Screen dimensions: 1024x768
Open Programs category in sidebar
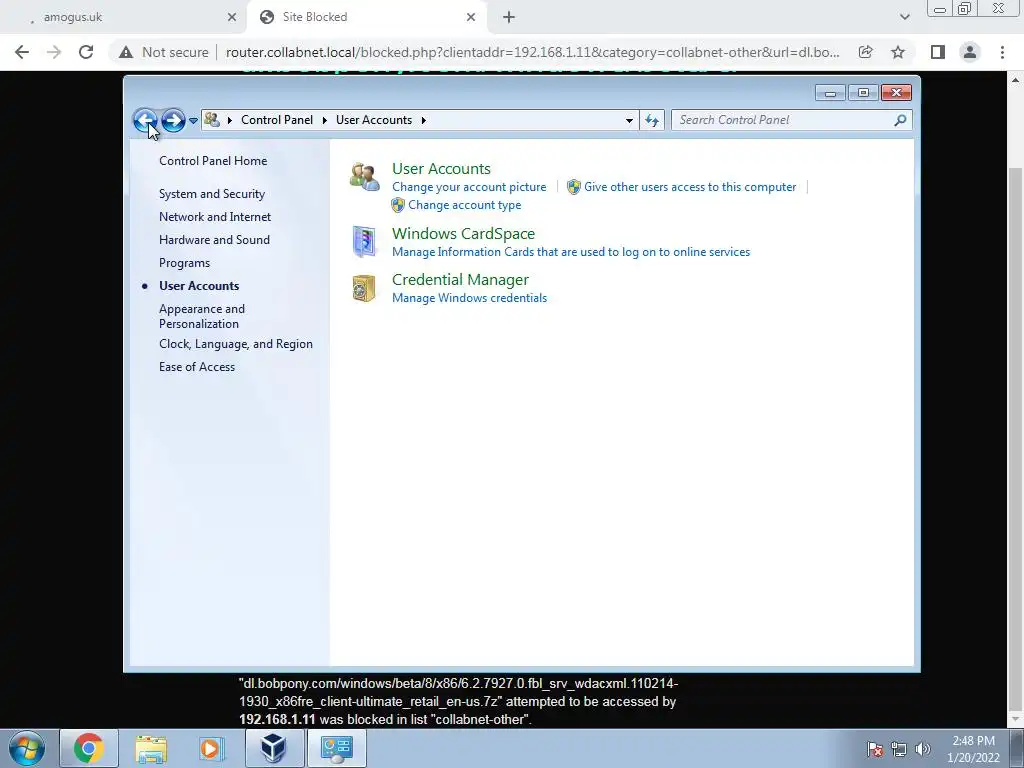pos(184,263)
